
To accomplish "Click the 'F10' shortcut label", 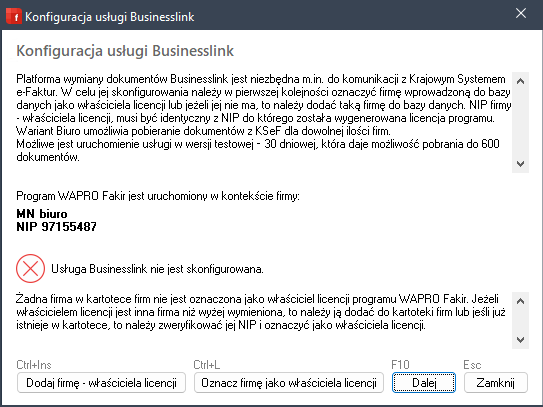I will pyautogui.click(x=400, y=365).
